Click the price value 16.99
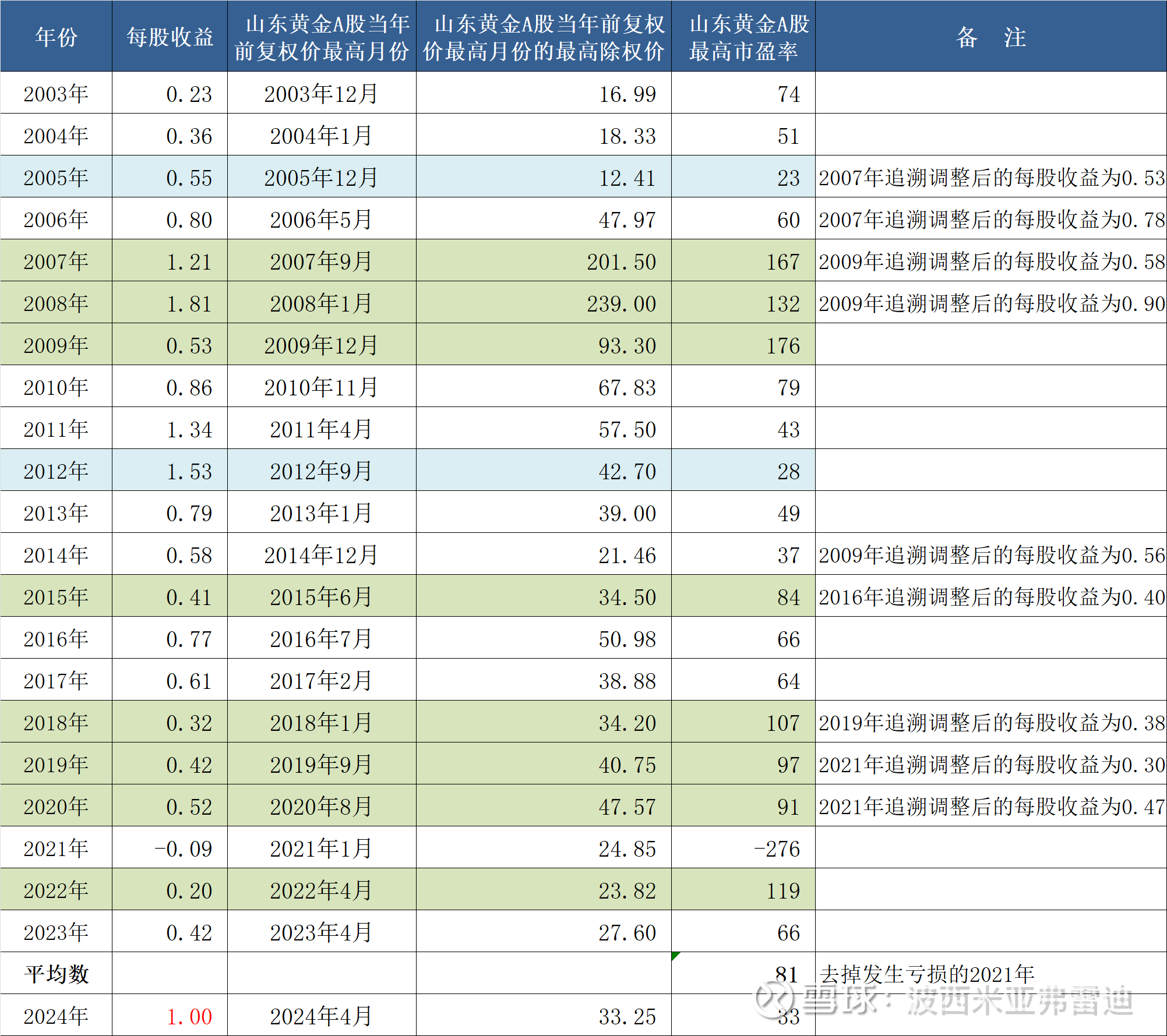The width and height of the screenshot is (1167, 1036). 627,94
